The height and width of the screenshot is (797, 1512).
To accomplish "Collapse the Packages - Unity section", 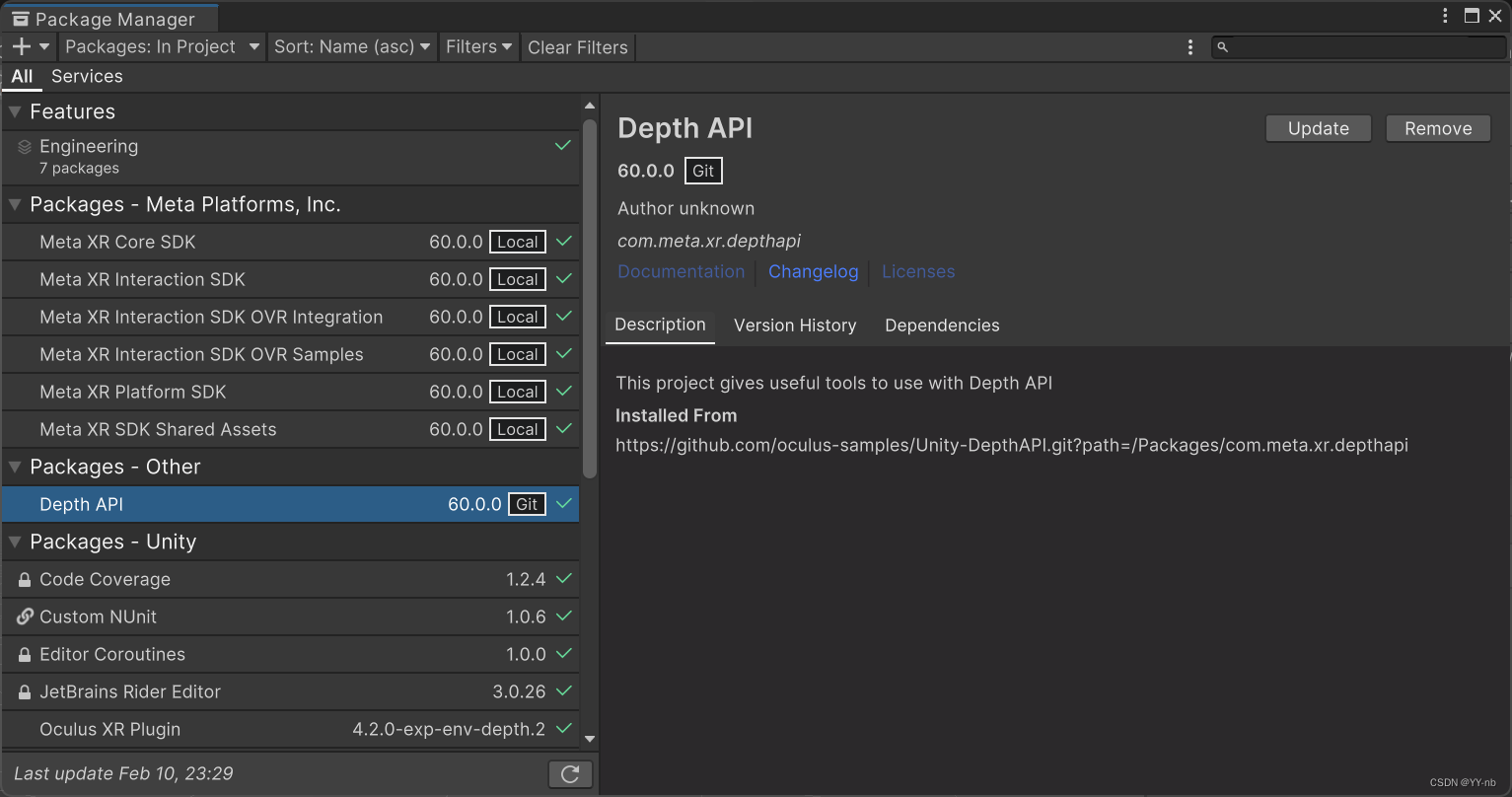I will pos(15,543).
